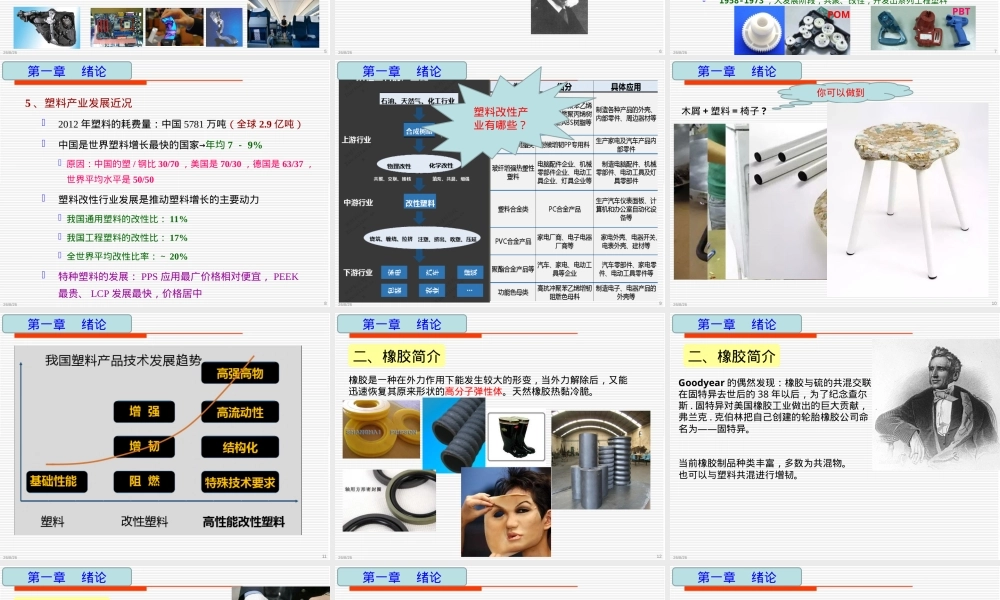Click the 木屑 + 塑料 = 椅子？ text

point(724,111)
